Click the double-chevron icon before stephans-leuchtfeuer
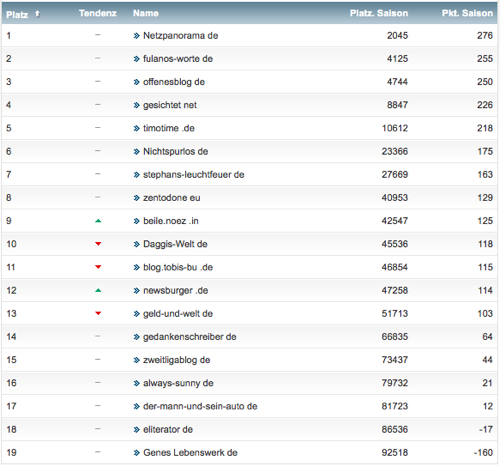Viewport: 500px width, 467px height. [136, 175]
